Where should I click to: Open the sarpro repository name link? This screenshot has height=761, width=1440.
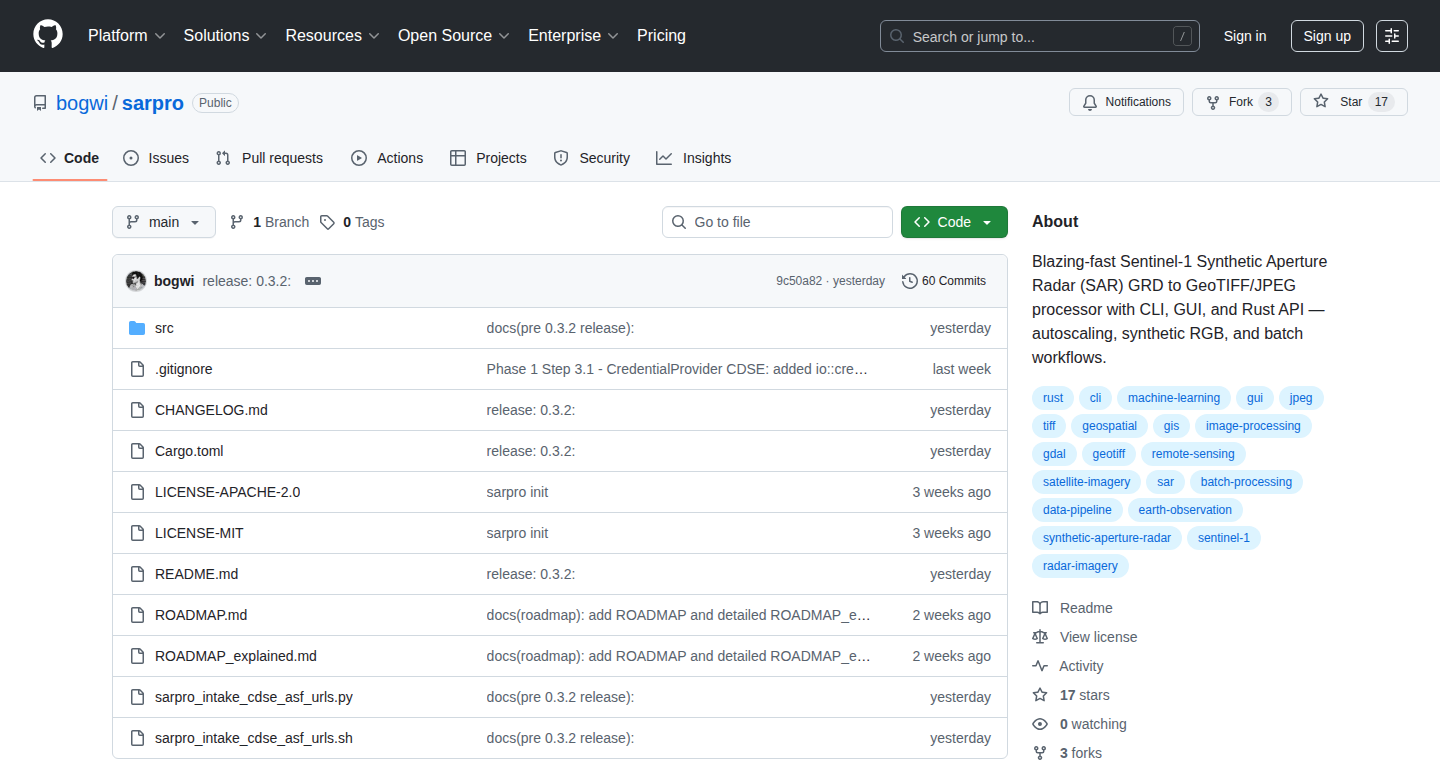coord(153,103)
